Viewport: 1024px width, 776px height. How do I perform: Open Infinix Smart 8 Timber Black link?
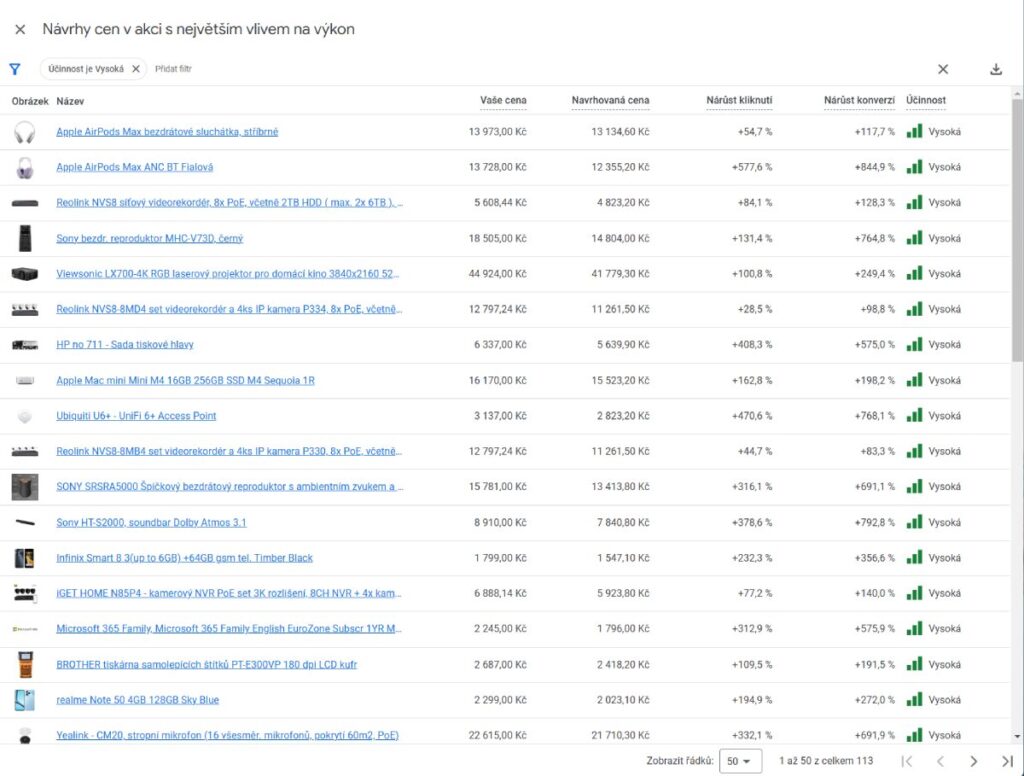pyautogui.click(x=184, y=558)
